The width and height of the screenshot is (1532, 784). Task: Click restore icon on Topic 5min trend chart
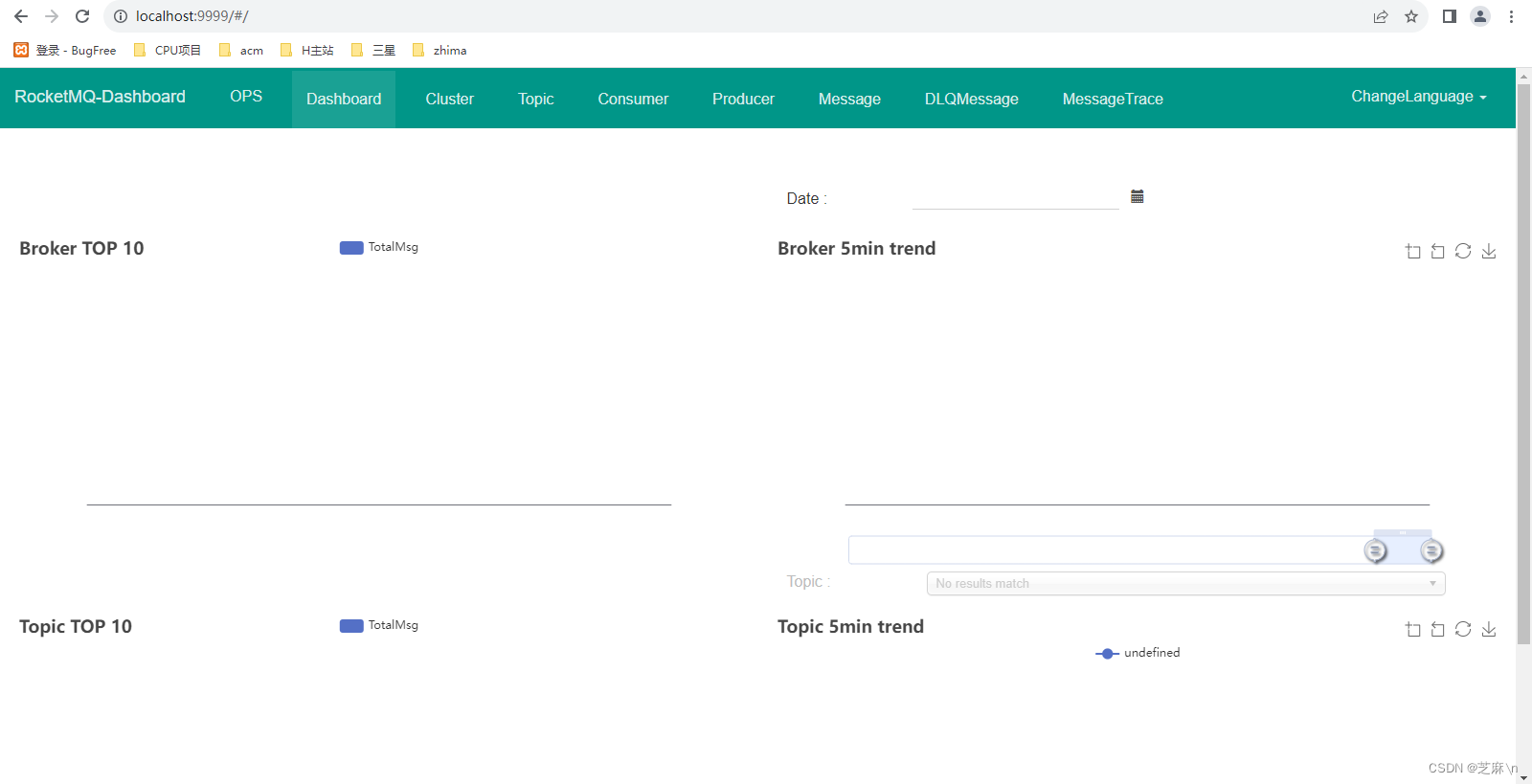coord(1463,629)
